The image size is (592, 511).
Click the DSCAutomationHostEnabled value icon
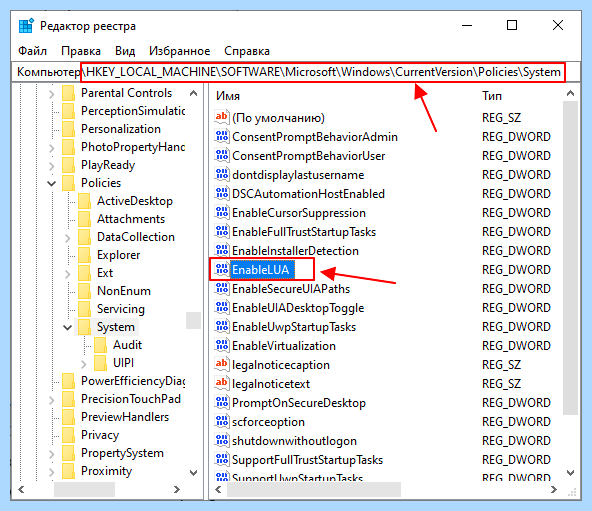(x=222, y=193)
